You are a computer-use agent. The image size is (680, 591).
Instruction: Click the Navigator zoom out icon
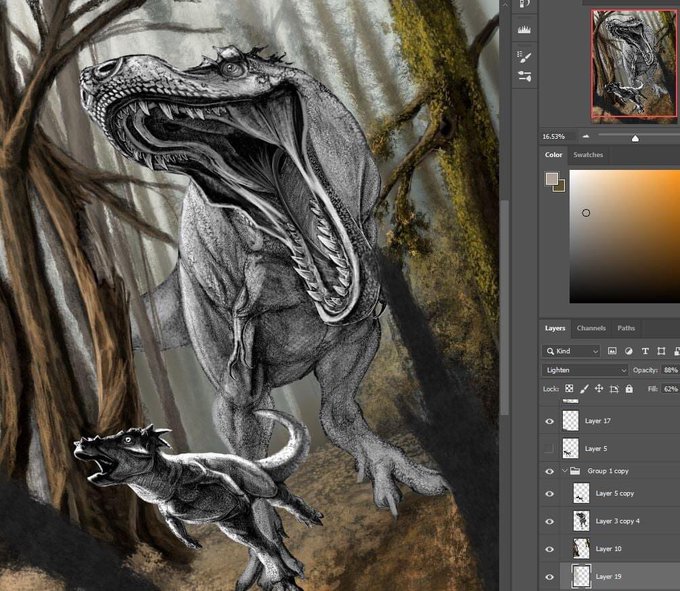pos(586,136)
